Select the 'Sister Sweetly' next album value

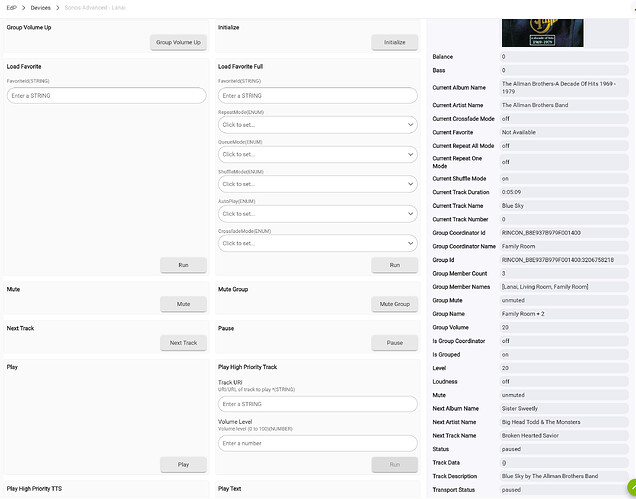[564, 409]
